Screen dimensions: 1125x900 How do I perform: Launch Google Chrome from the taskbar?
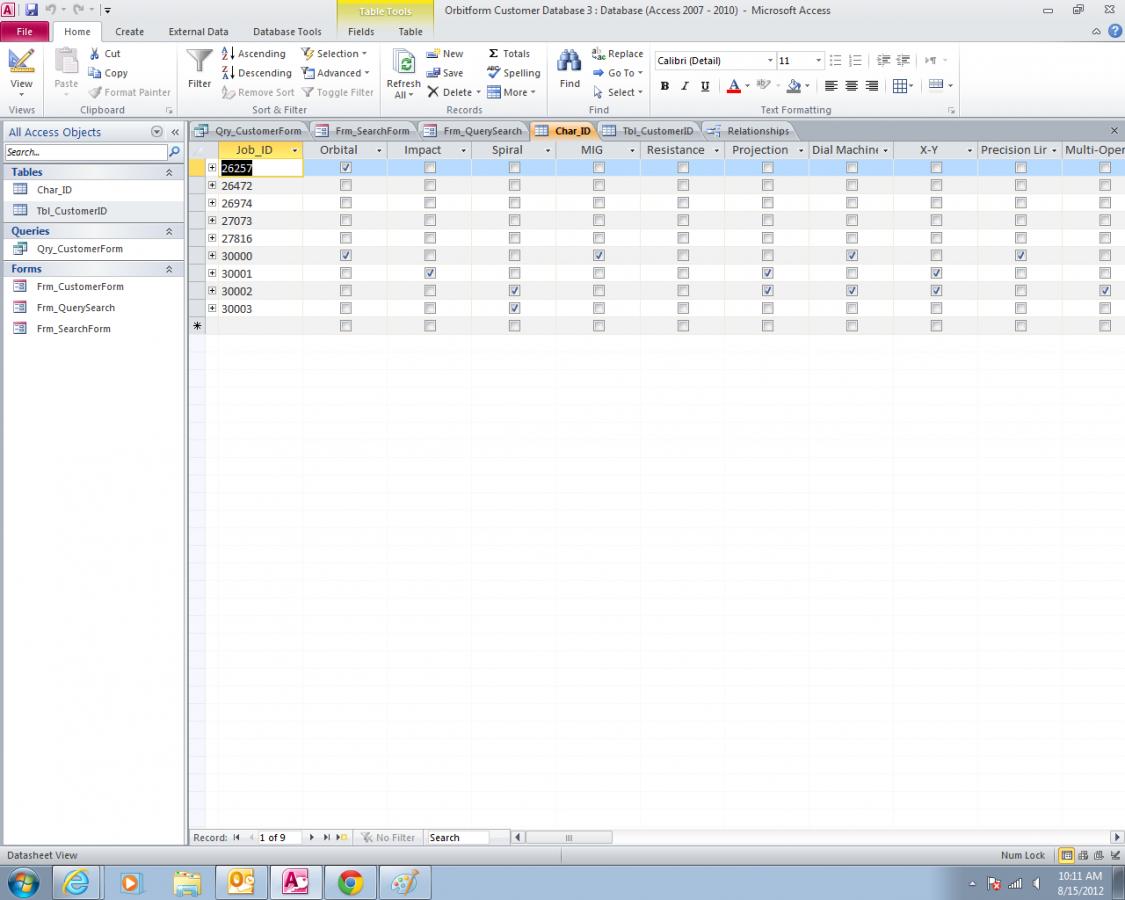(x=350, y=882)
